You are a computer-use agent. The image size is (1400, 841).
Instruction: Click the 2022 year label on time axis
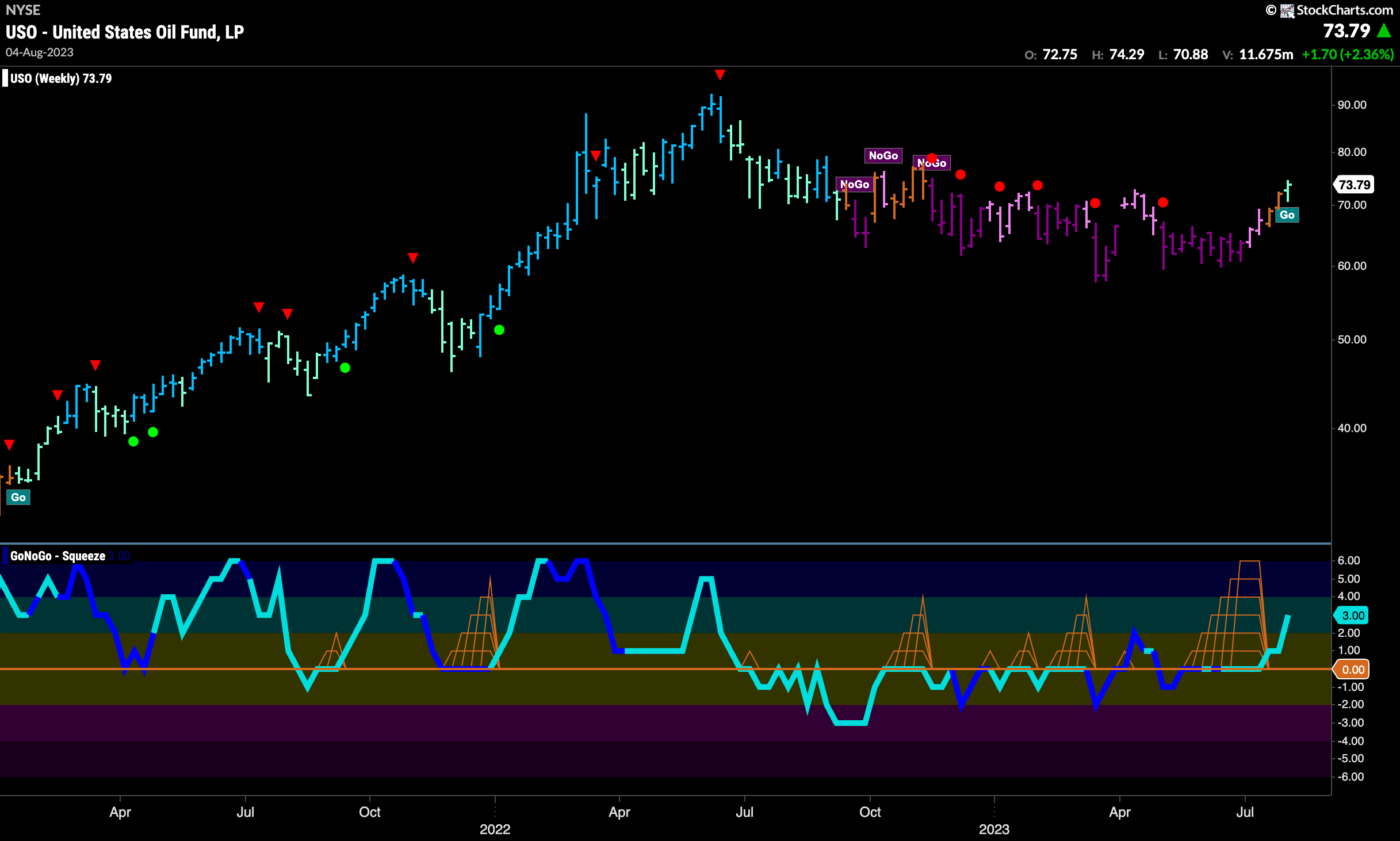click(x=495, y=829)
